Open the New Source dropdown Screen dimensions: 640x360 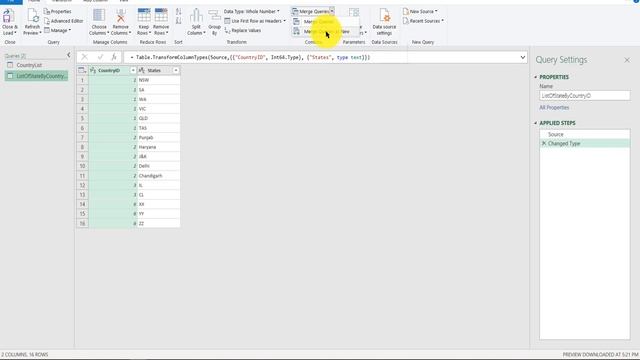click(420, 11)
